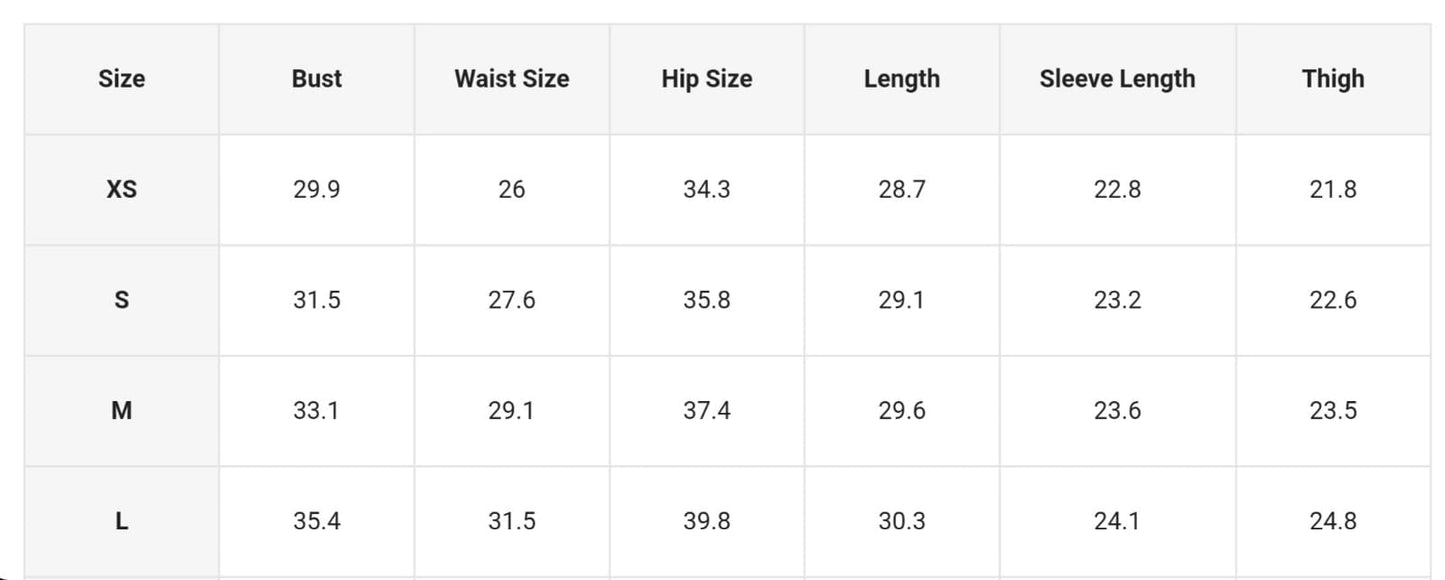Image resolution: width=1445 pixels, height=580 pixels.
Task: Click the Bust column header
Action: 317,79
